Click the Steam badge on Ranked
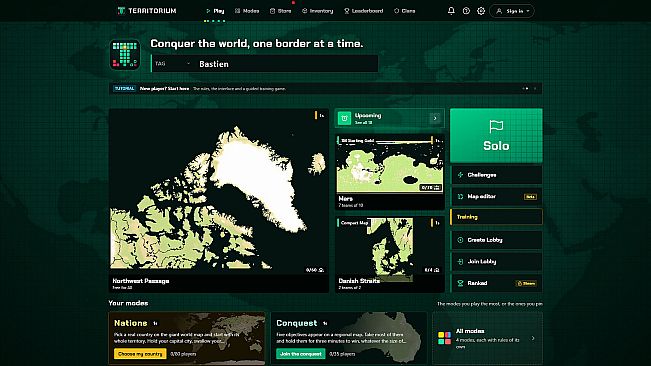Screen dimensions: 651x366 tap(526, 283)
